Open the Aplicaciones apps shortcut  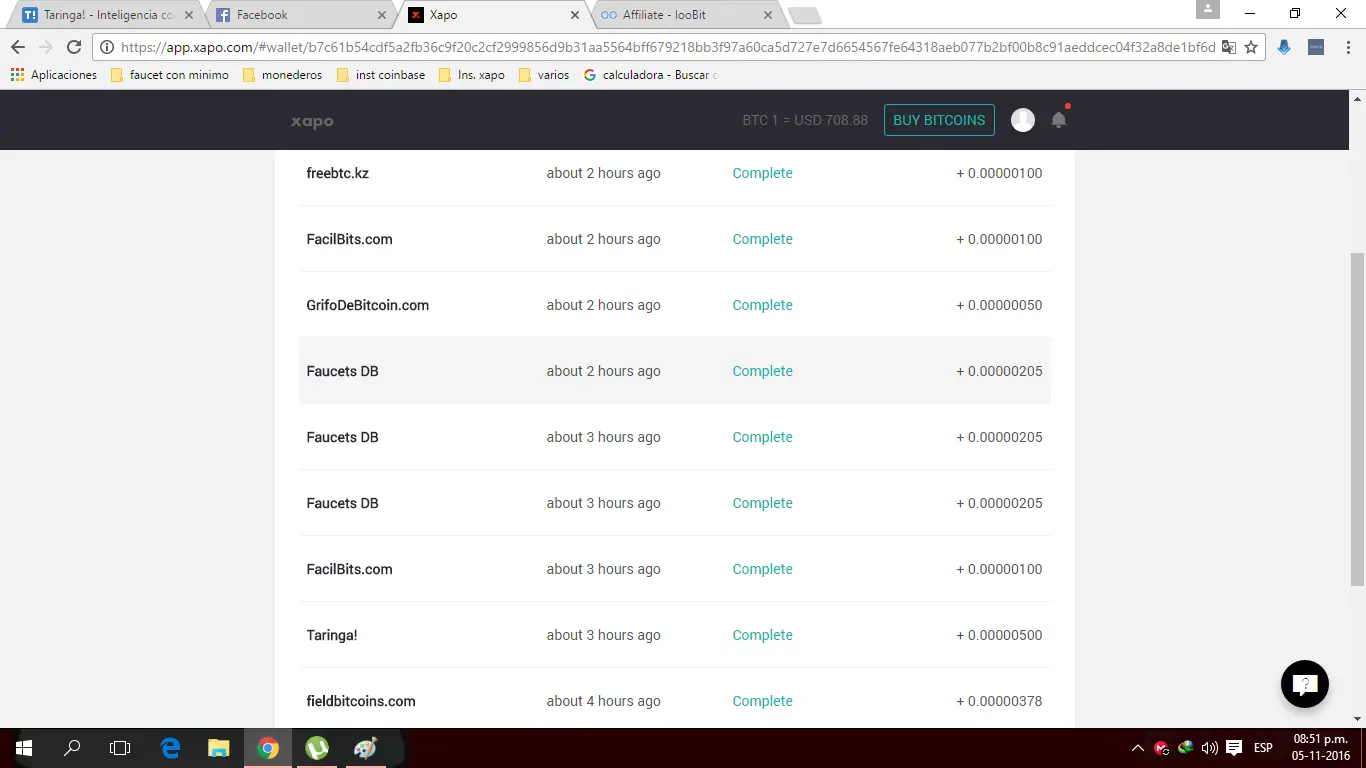pyautogui.click(x=54, y=75)
